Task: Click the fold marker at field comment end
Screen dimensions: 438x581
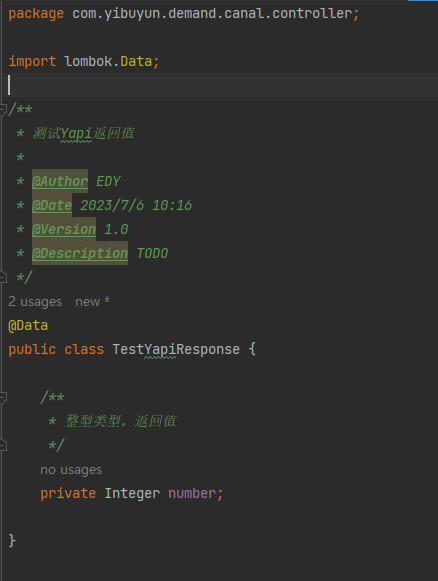Action: click(3, 445)
